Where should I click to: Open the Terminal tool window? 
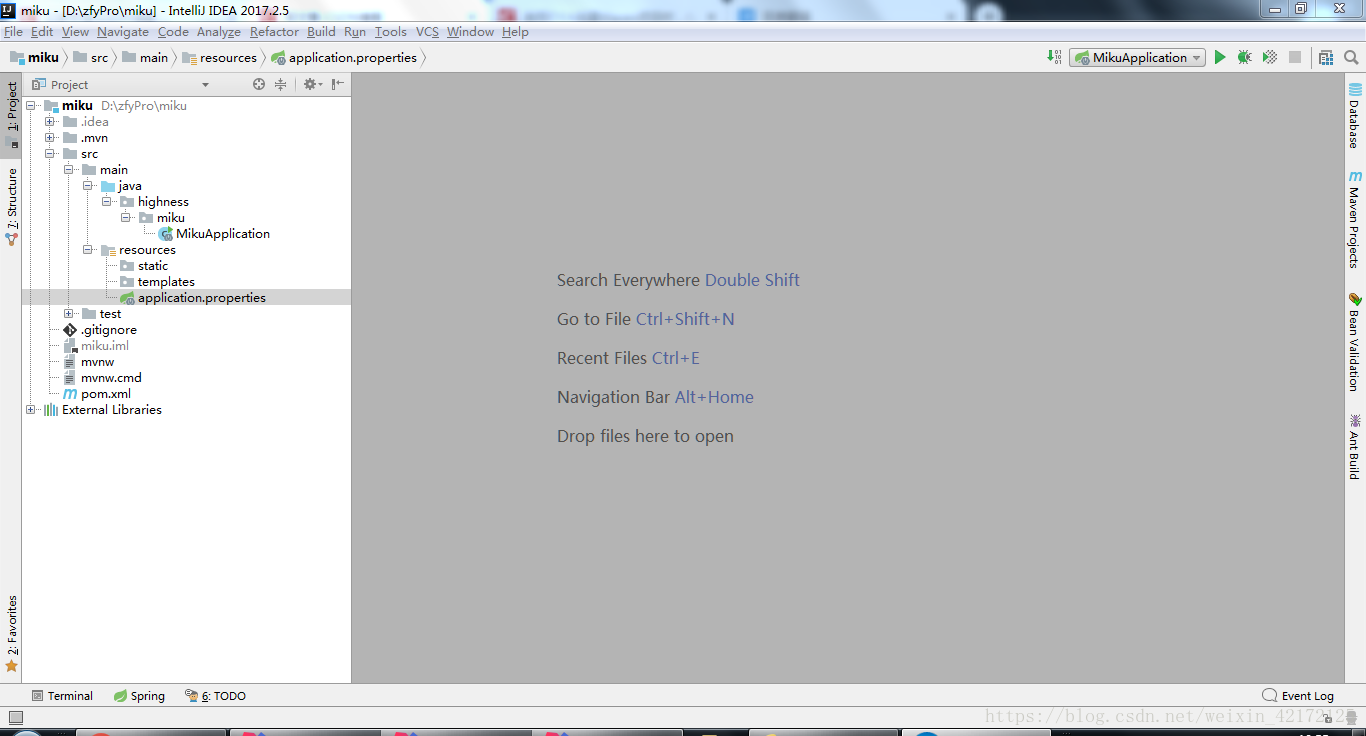point(62,696)
